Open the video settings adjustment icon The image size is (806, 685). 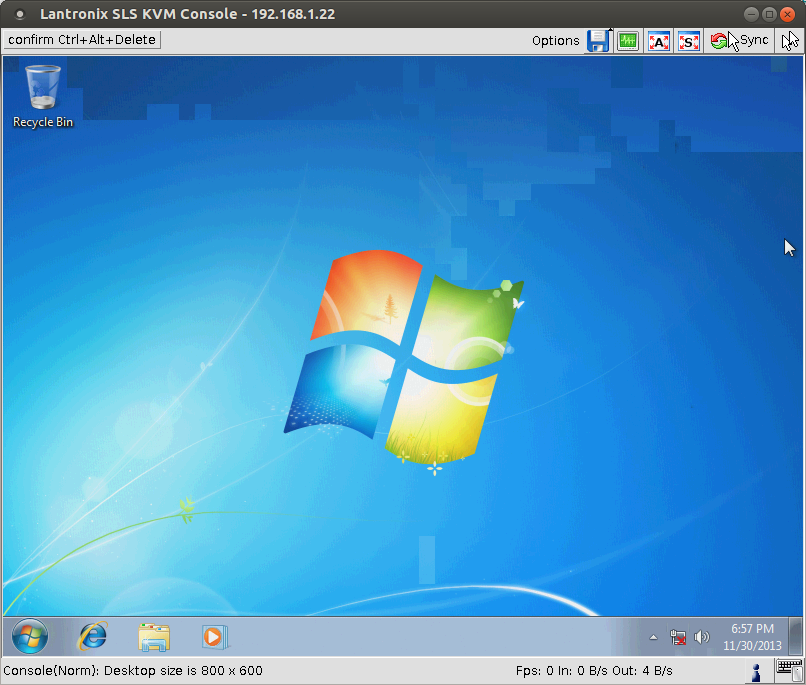pyautogui.click(x=628, y=40)
